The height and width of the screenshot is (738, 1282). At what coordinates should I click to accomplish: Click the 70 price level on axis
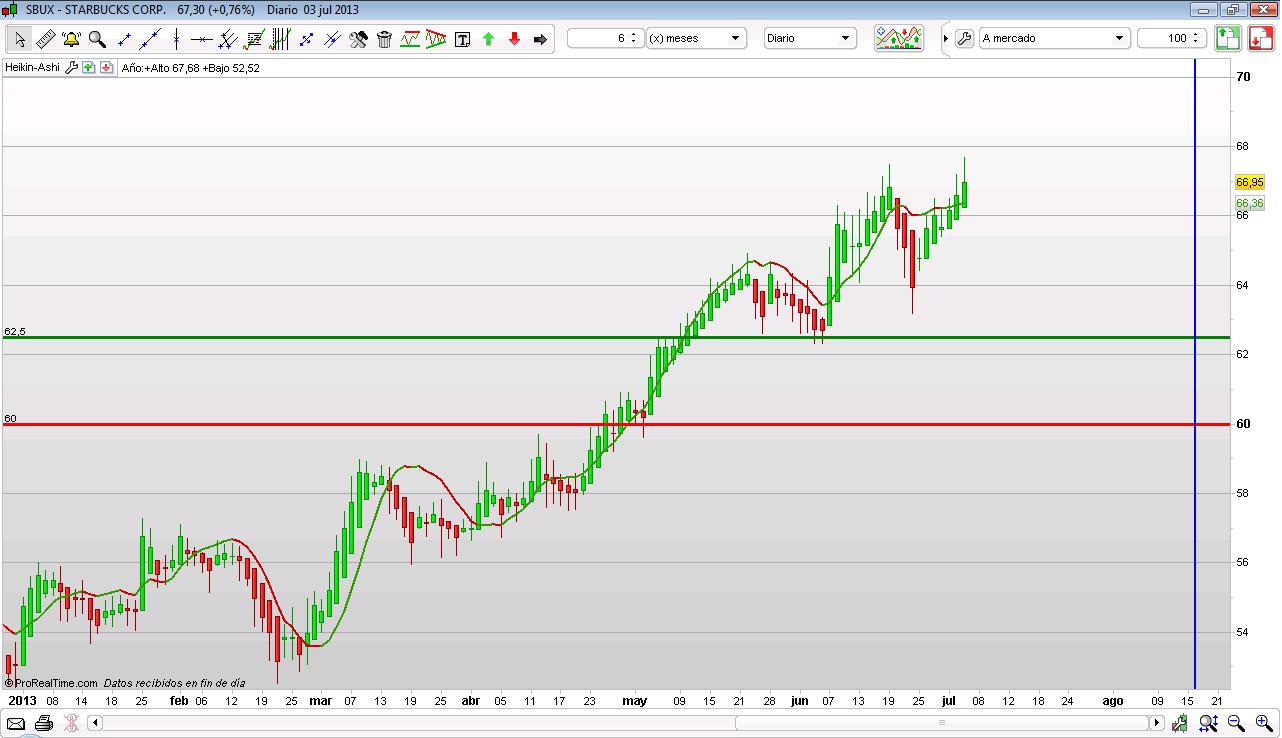click(1243, 76)
